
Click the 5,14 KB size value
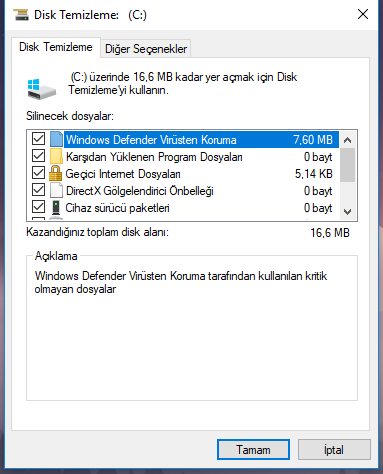coord(314,174)
